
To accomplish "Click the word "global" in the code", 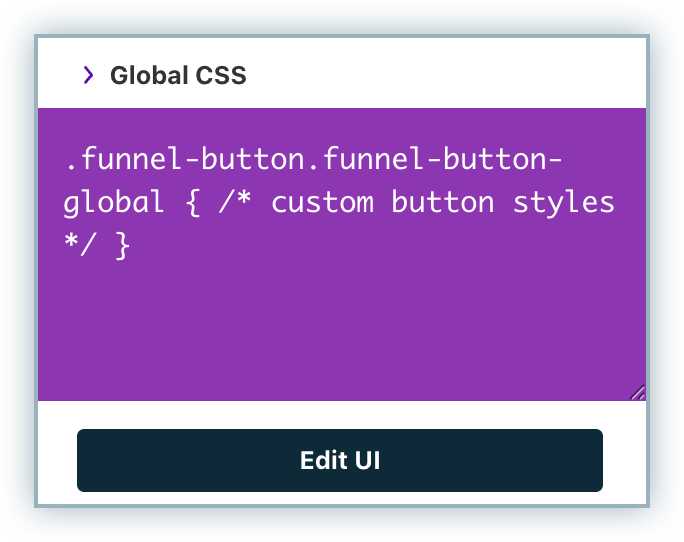I will click(113, 202).
